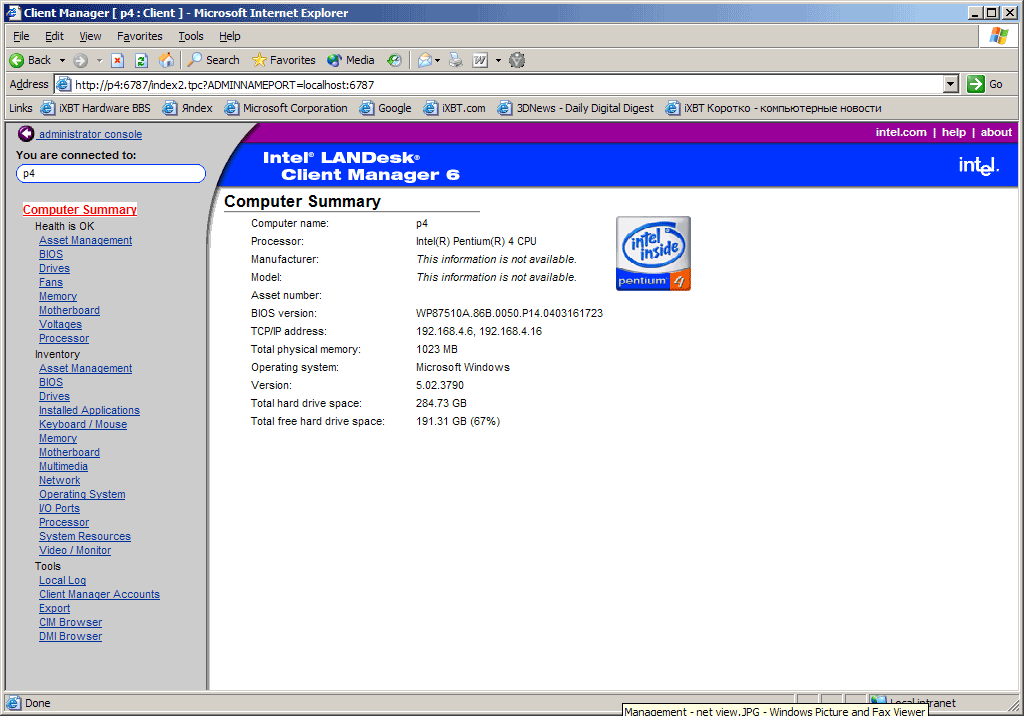Open the Яndex links bar bookmark

click(188, 108)
